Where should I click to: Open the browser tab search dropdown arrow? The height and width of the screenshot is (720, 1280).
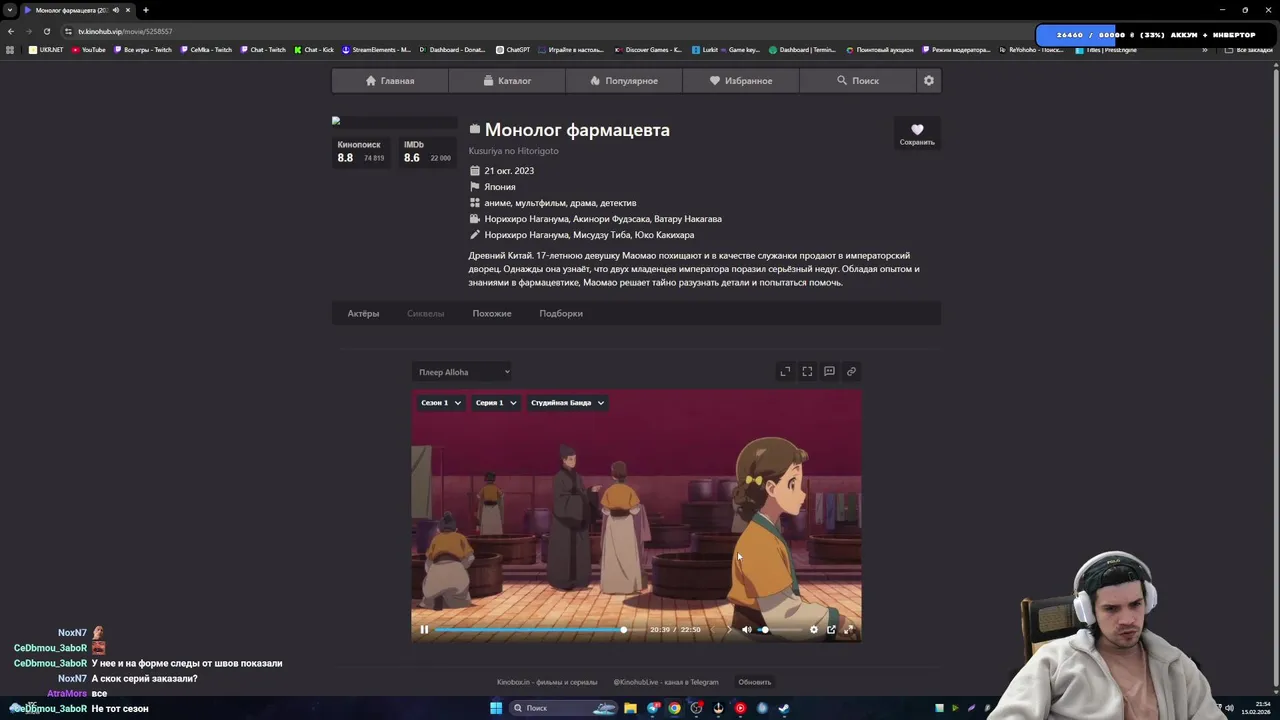click(10, 10)
